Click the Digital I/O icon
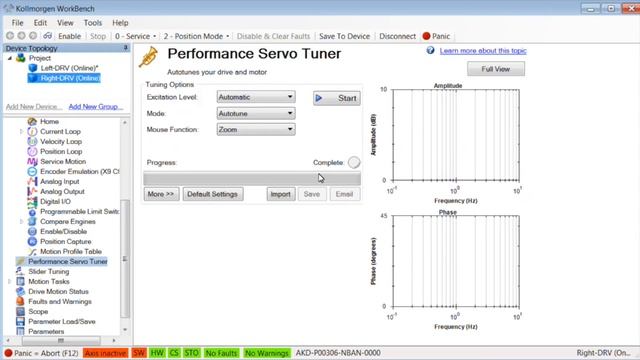640x360 pixels. click(32, 202)
